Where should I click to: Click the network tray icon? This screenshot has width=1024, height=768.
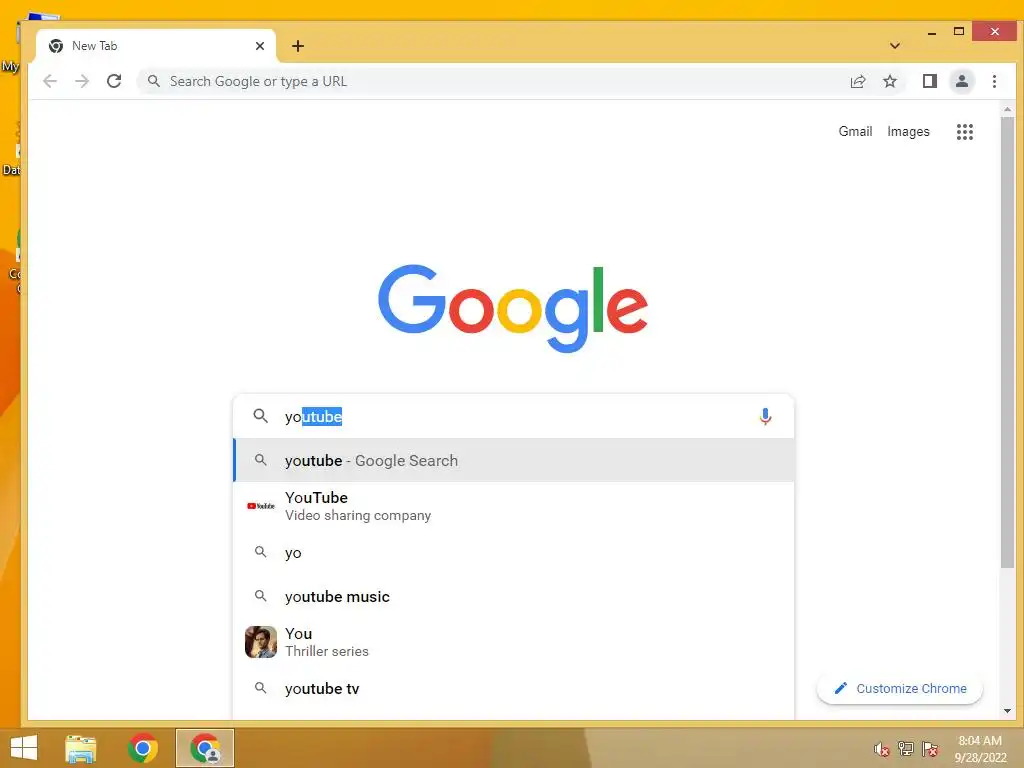coord(906,748)
